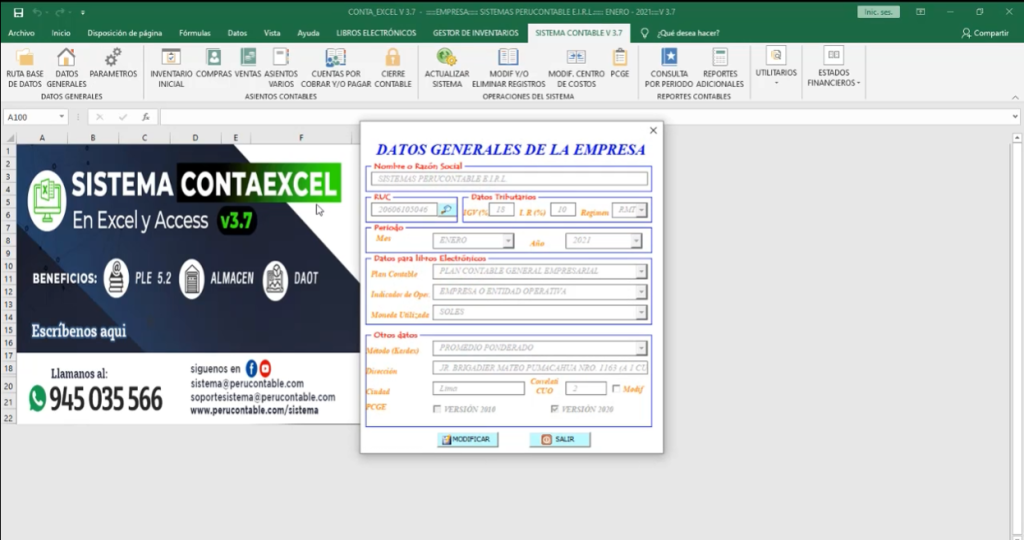Open the Año dropdown showing 2021
The height and width of the screenshot is (540, 1024).
[x=635, y=241]
